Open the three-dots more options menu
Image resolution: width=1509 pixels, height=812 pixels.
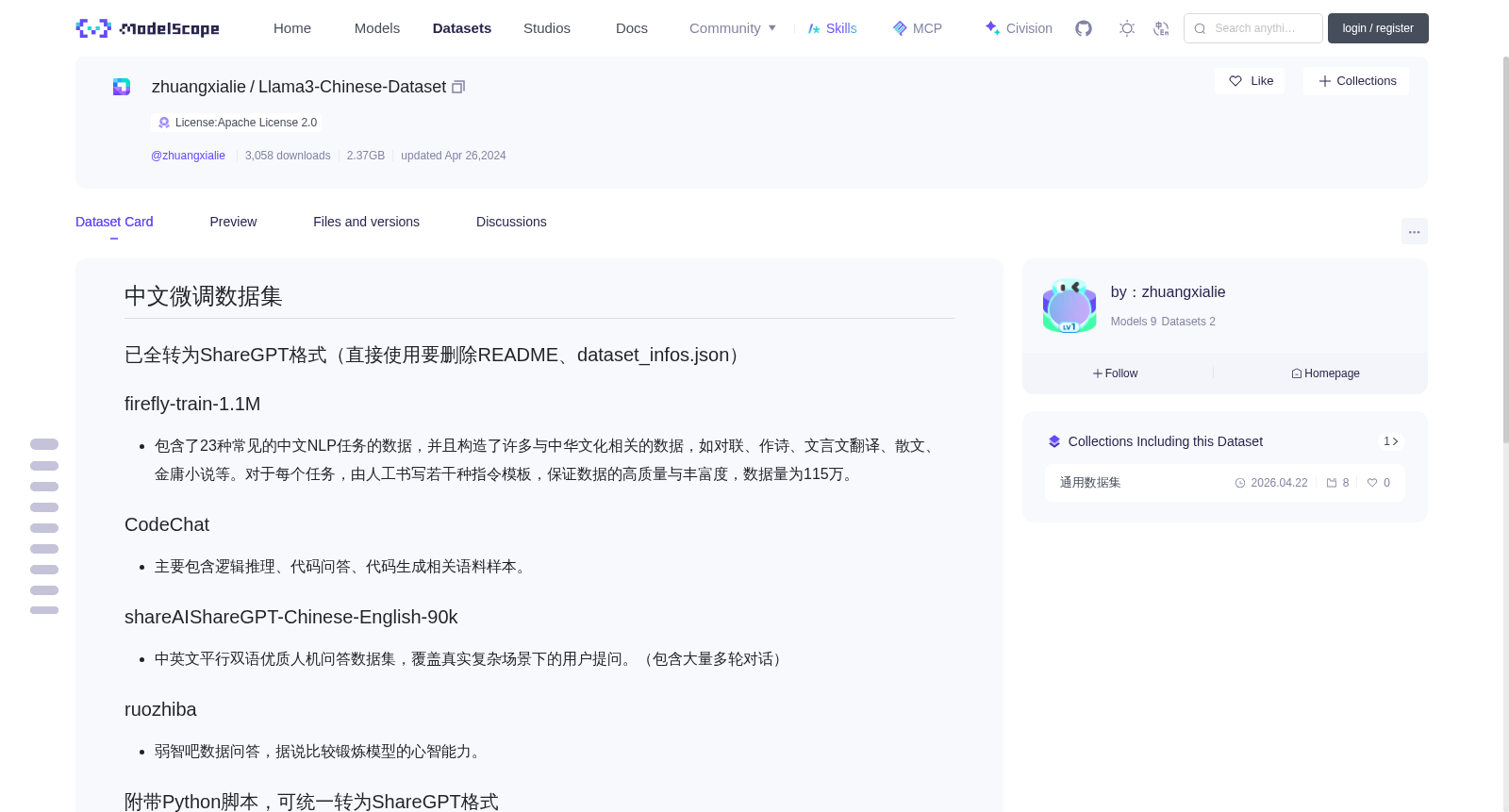tap(1414, 231)
